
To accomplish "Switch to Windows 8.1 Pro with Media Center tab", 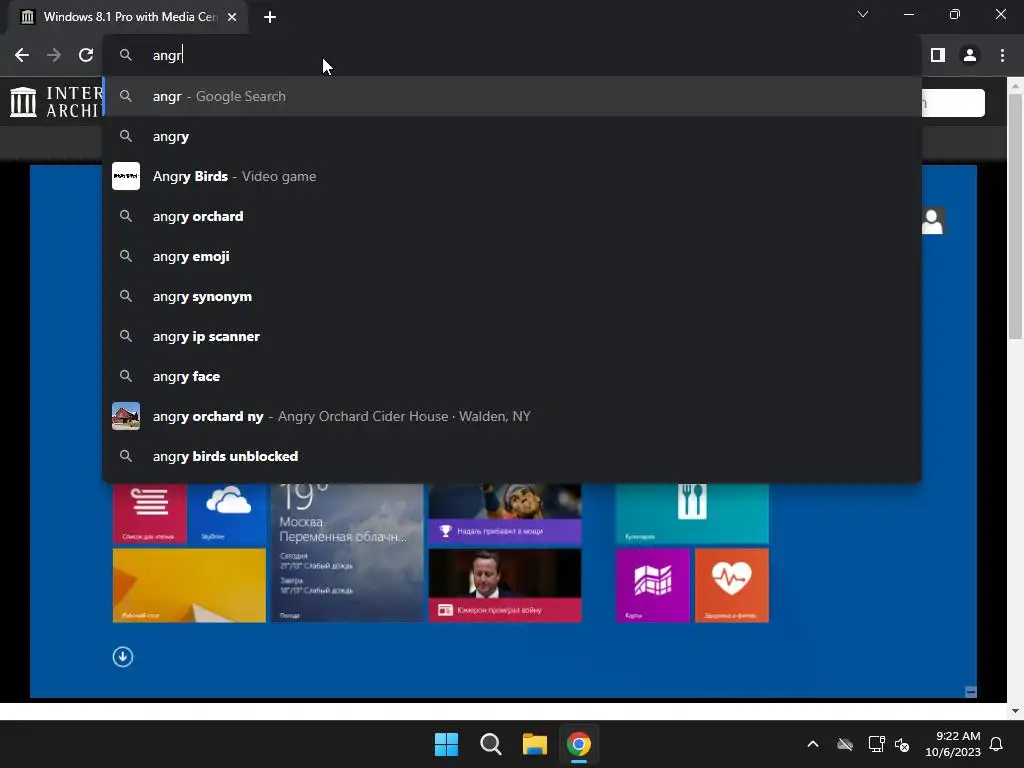I will (x=128, y=17).
